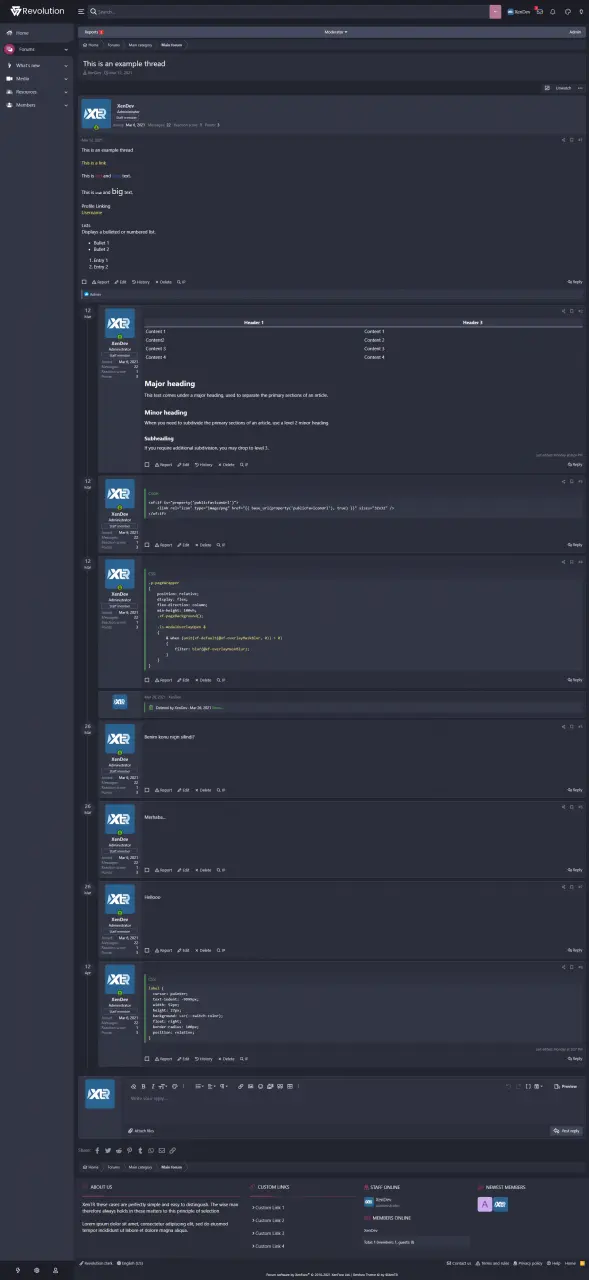Tick the selection checkbox on the first post

[x=85, y=282]
